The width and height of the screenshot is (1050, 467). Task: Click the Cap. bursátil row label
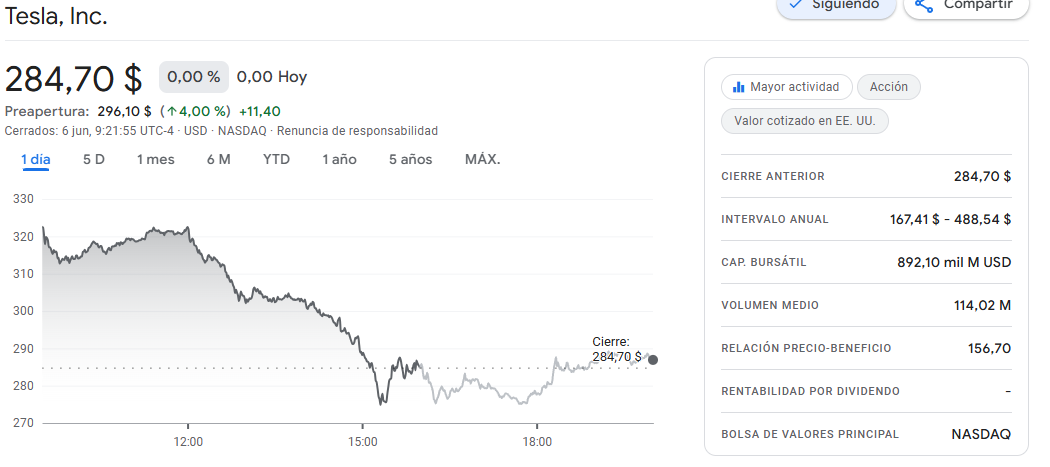[x=764, y=262]
